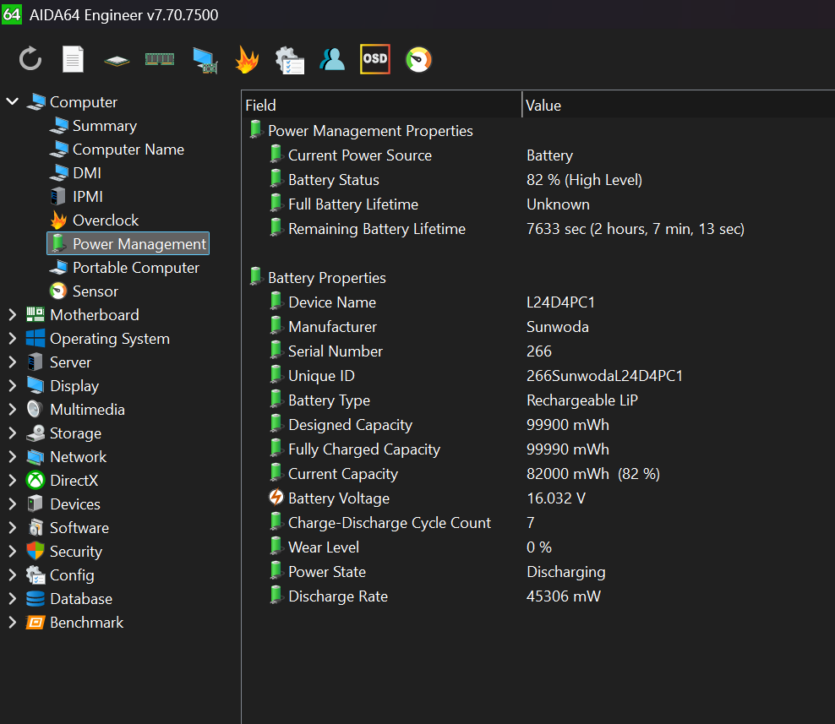Click the Storage drive icon in tree
835x724 pixels.
36,433
